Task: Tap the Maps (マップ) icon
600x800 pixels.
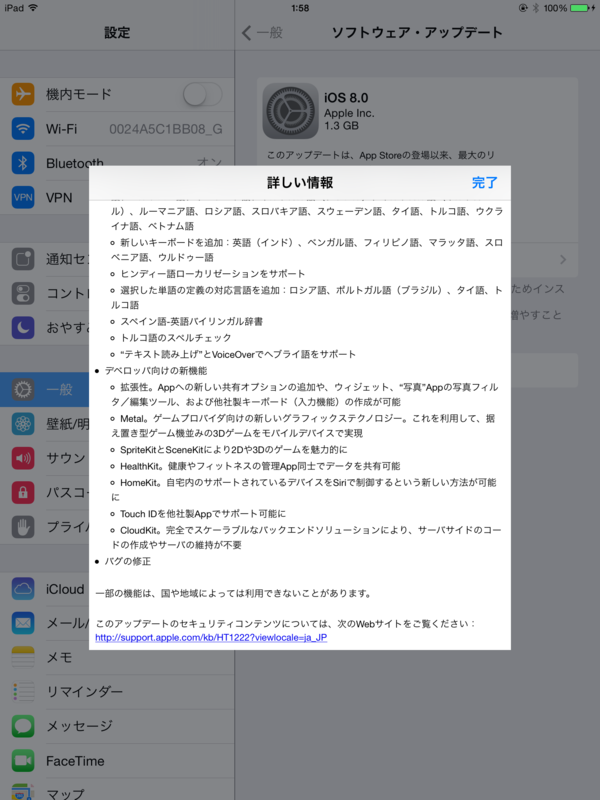Action: click(23, 791)
